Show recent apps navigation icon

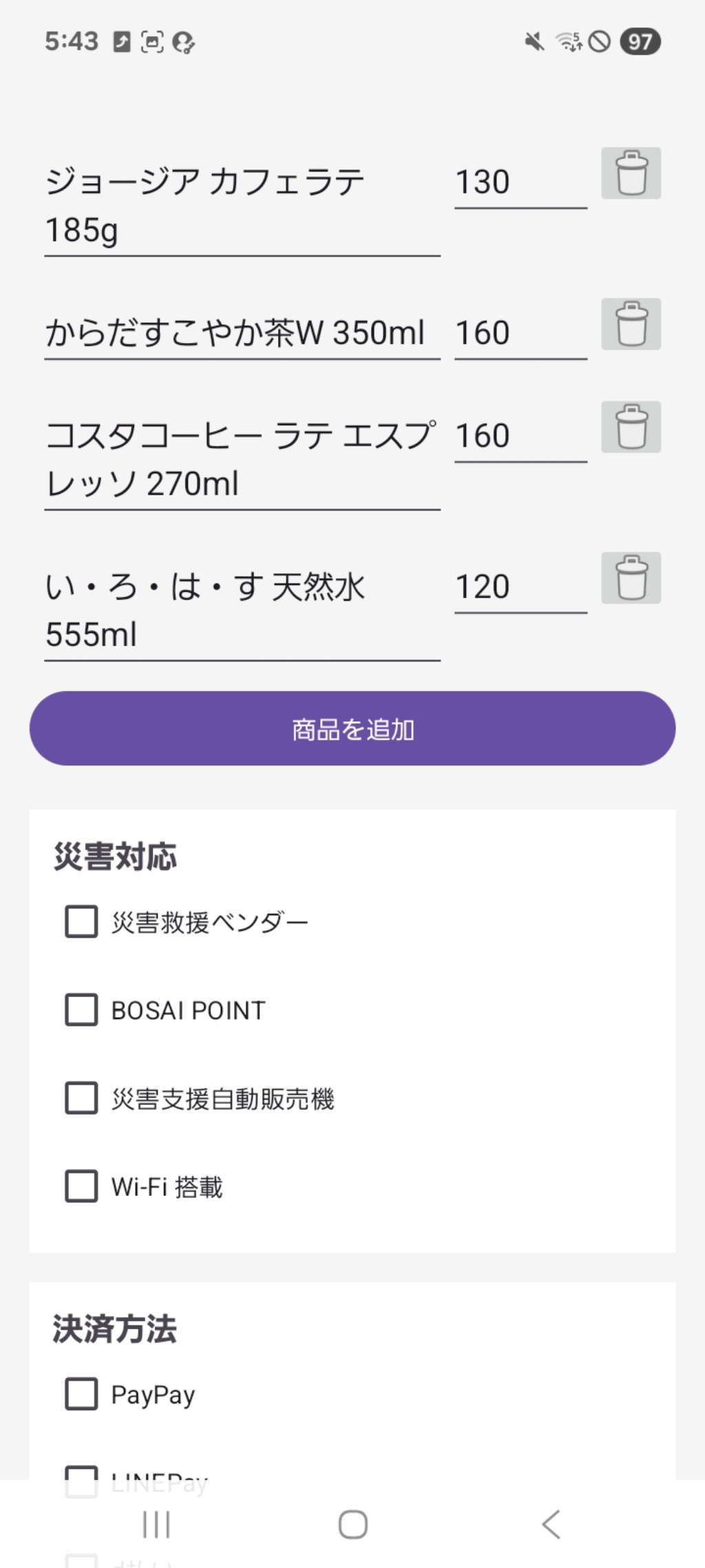pos(156,1524)
